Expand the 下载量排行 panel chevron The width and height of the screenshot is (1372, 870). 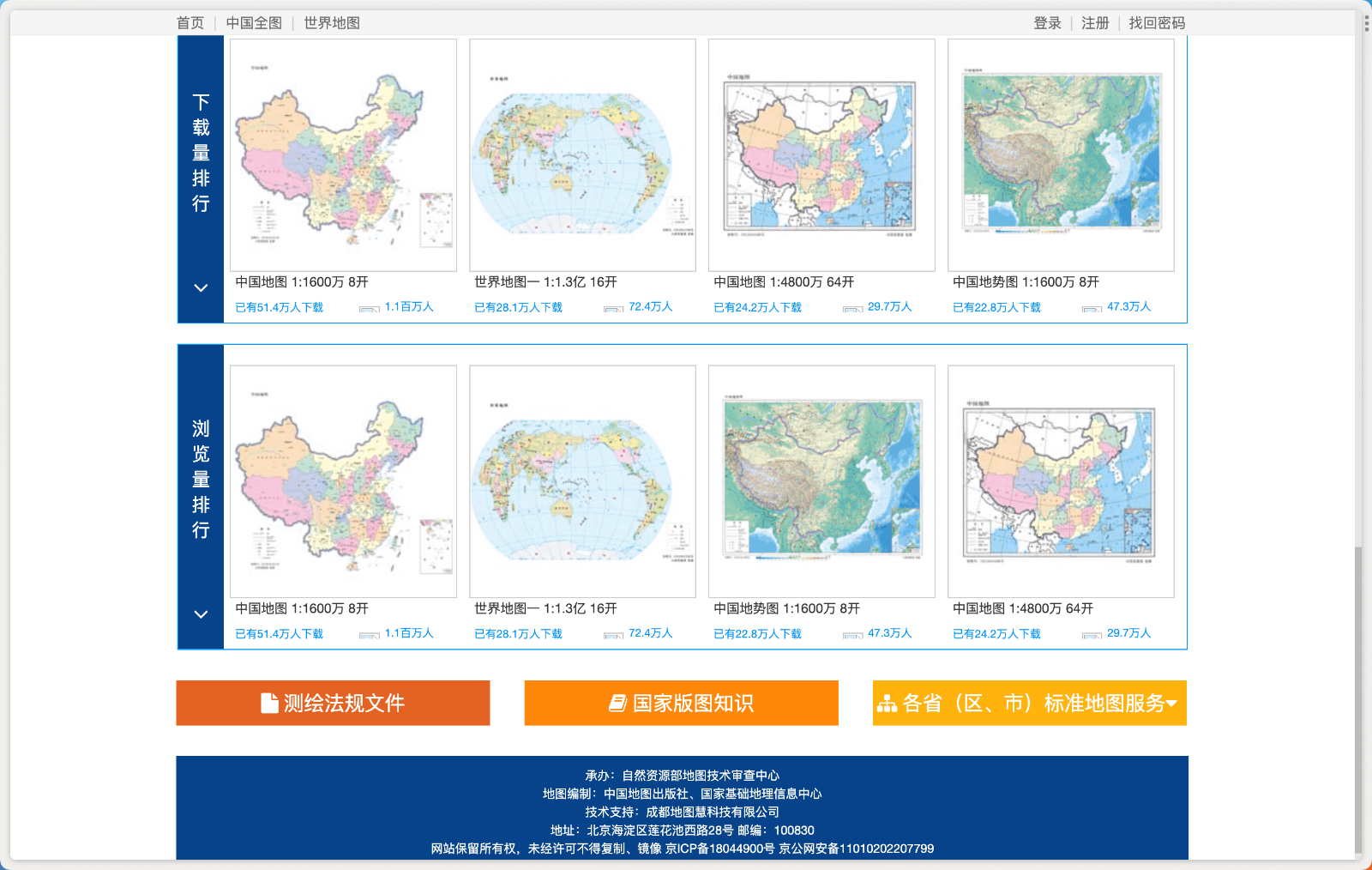[200, 287]
